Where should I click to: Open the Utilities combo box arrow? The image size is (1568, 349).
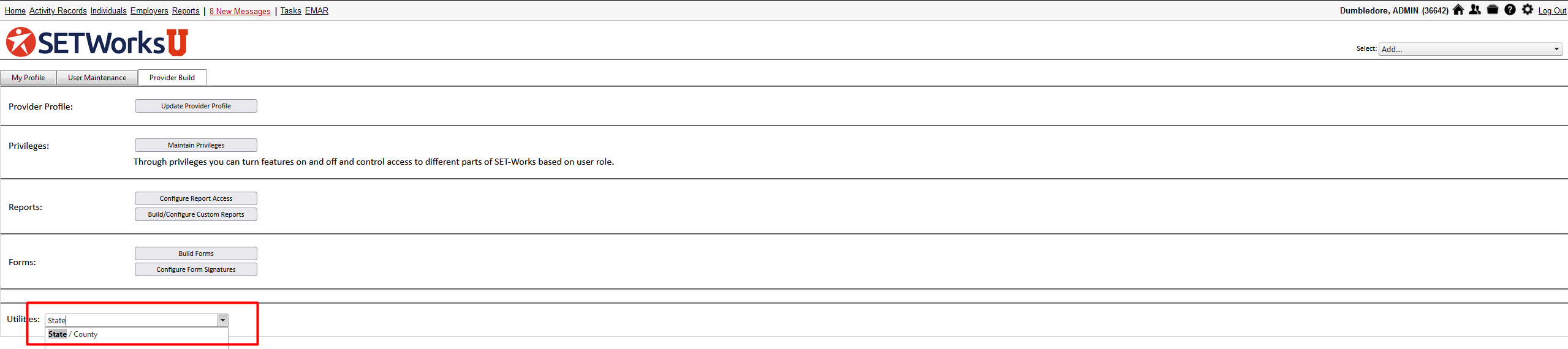pos(223,320)
